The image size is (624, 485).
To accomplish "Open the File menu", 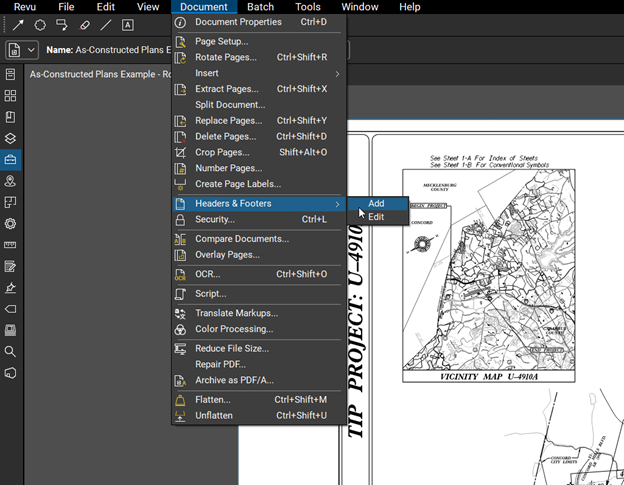I will point(66,7).
